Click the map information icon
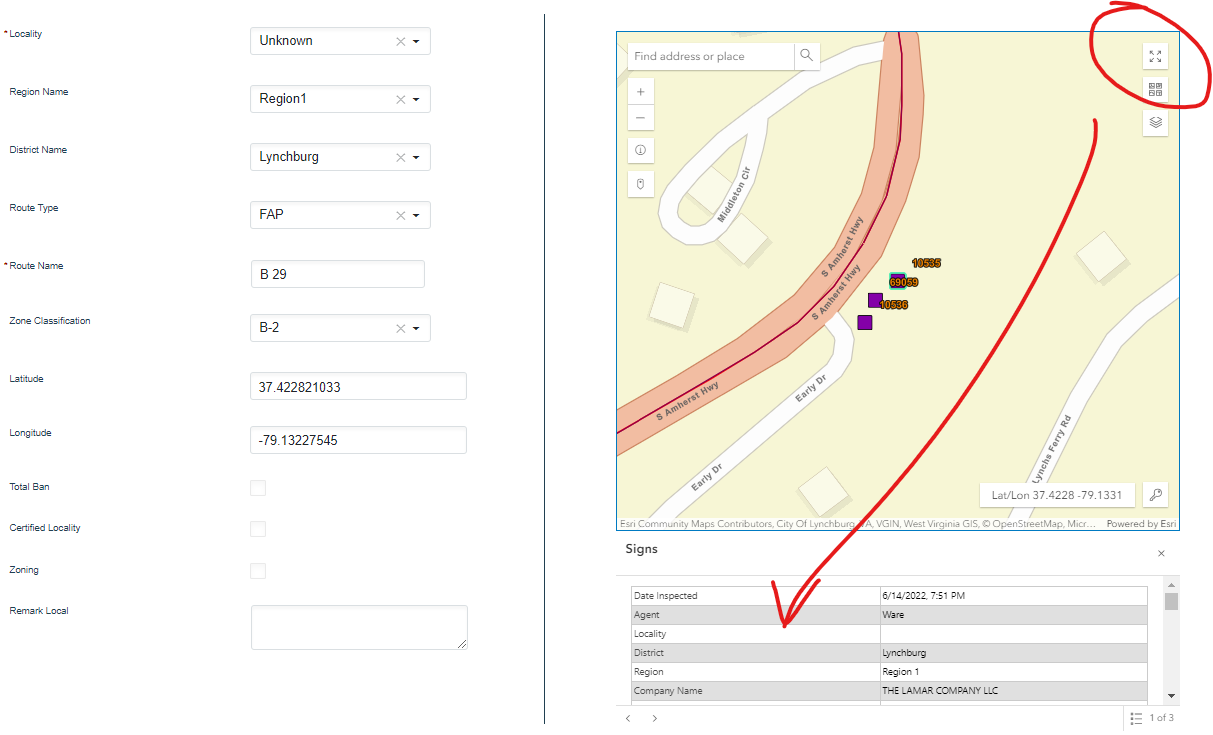1213x735 pixels. (x=640, y=150)
